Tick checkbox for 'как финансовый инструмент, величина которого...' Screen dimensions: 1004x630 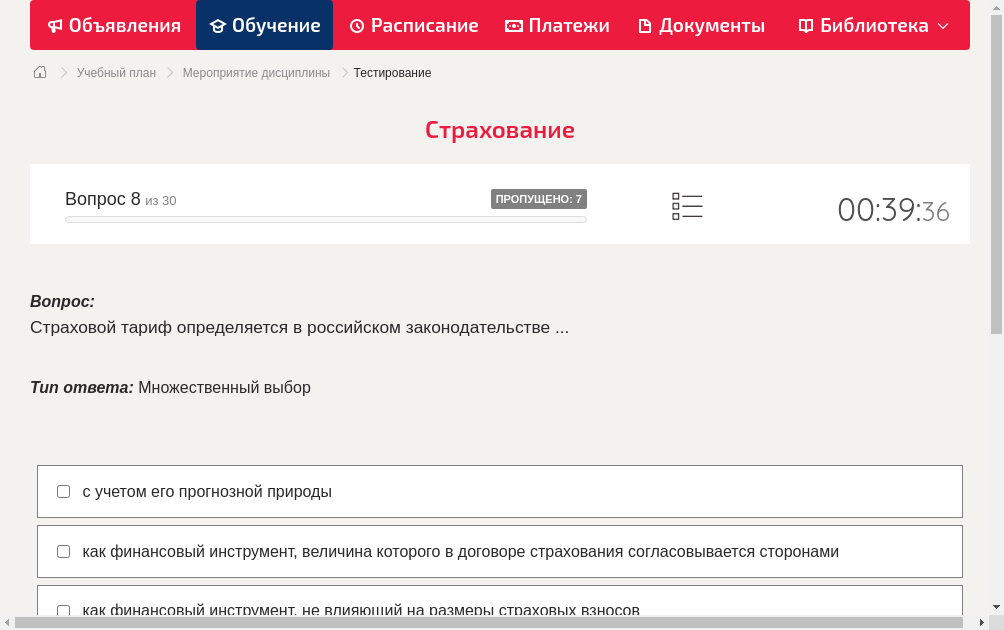tap(63, 551)
